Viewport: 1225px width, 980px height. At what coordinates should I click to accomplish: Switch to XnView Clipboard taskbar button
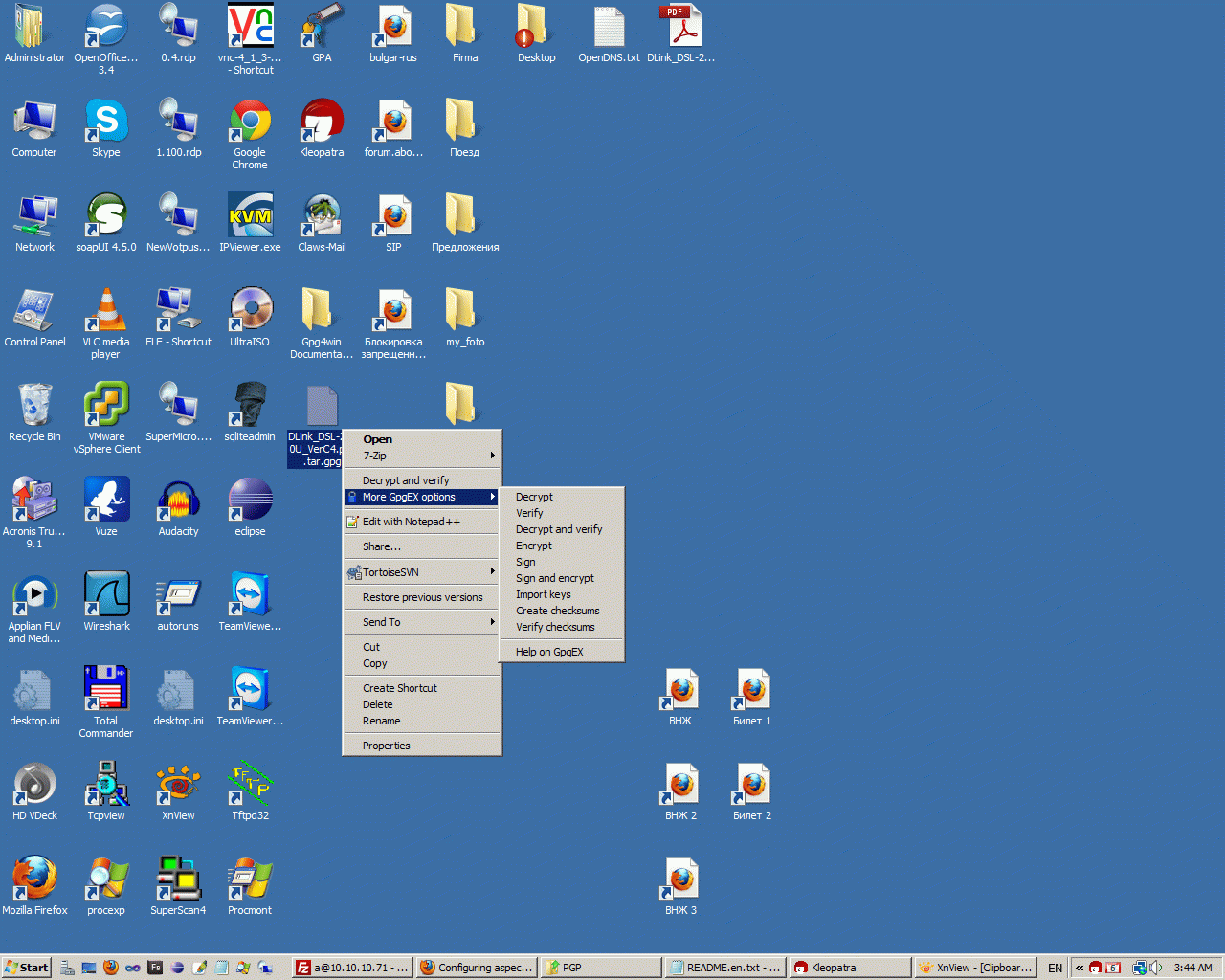tap(975, 968)
